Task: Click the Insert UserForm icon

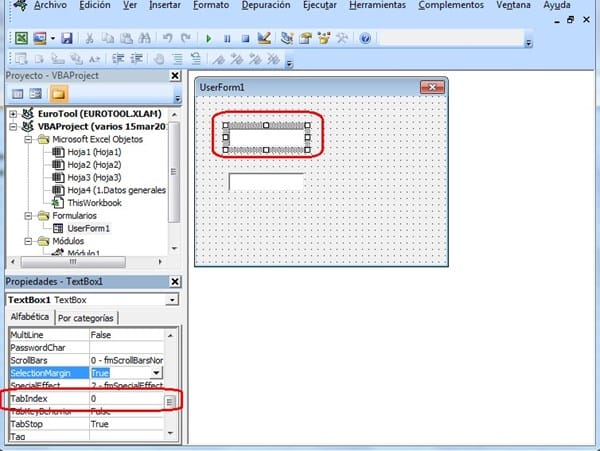Action: coord(40,38)
